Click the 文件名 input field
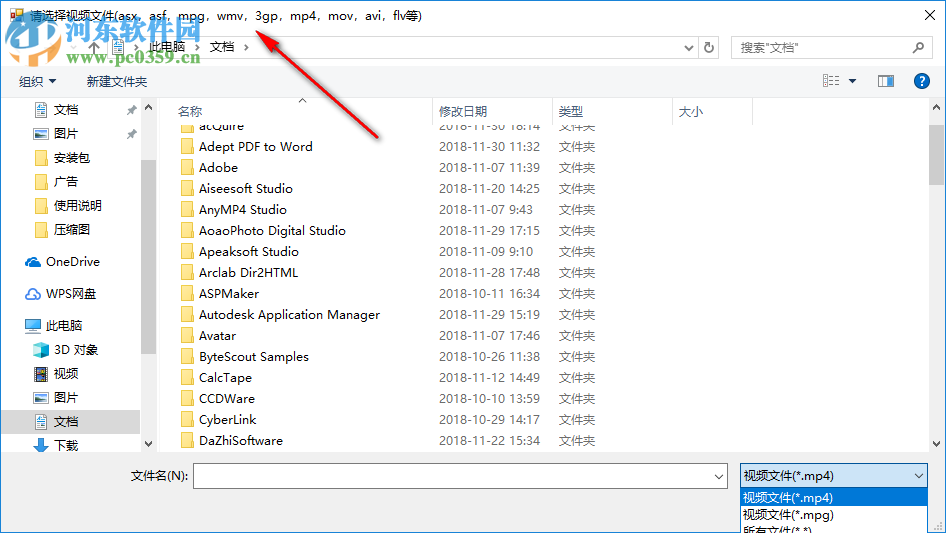This screenshot has height=533, width=946. pos(460,476)
